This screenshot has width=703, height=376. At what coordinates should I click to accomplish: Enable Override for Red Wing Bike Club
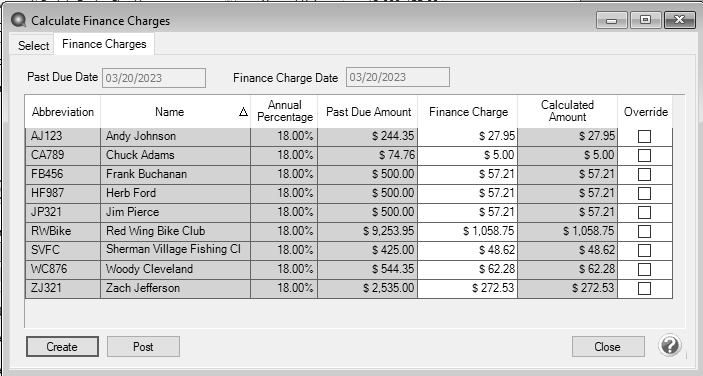644,231
